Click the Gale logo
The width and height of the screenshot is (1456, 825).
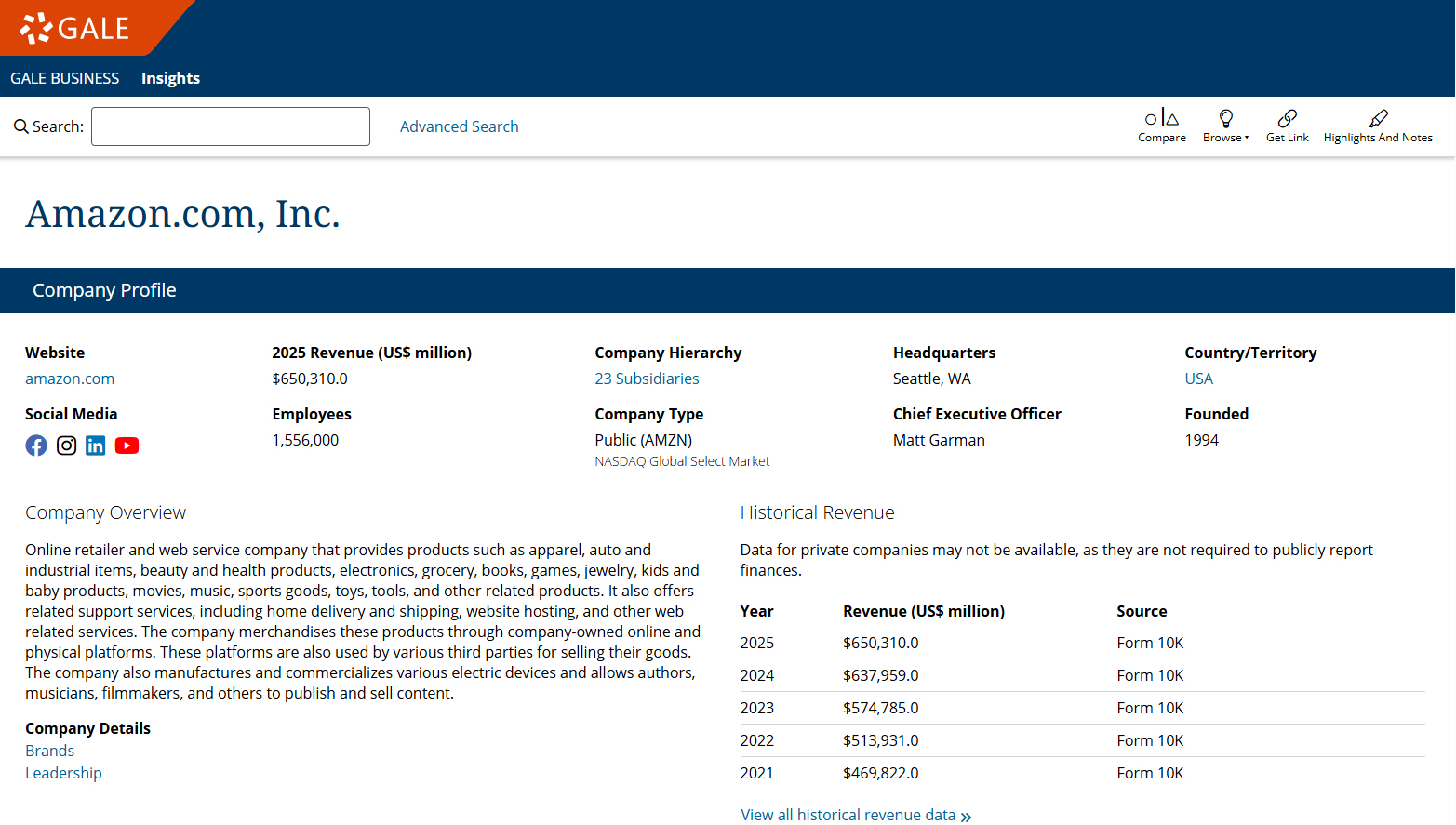[x=75, y=28]
